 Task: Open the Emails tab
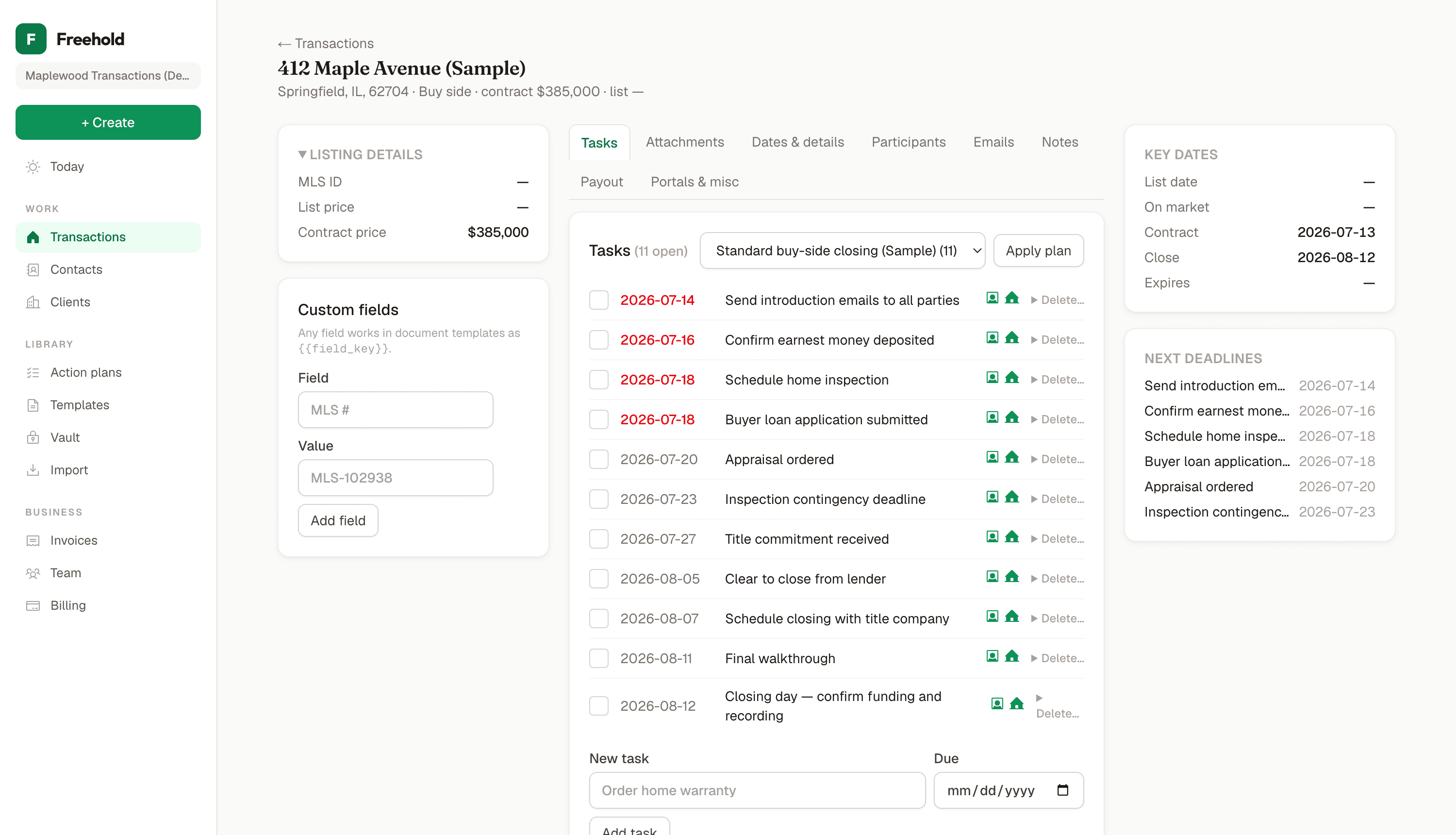pos(993,142)
